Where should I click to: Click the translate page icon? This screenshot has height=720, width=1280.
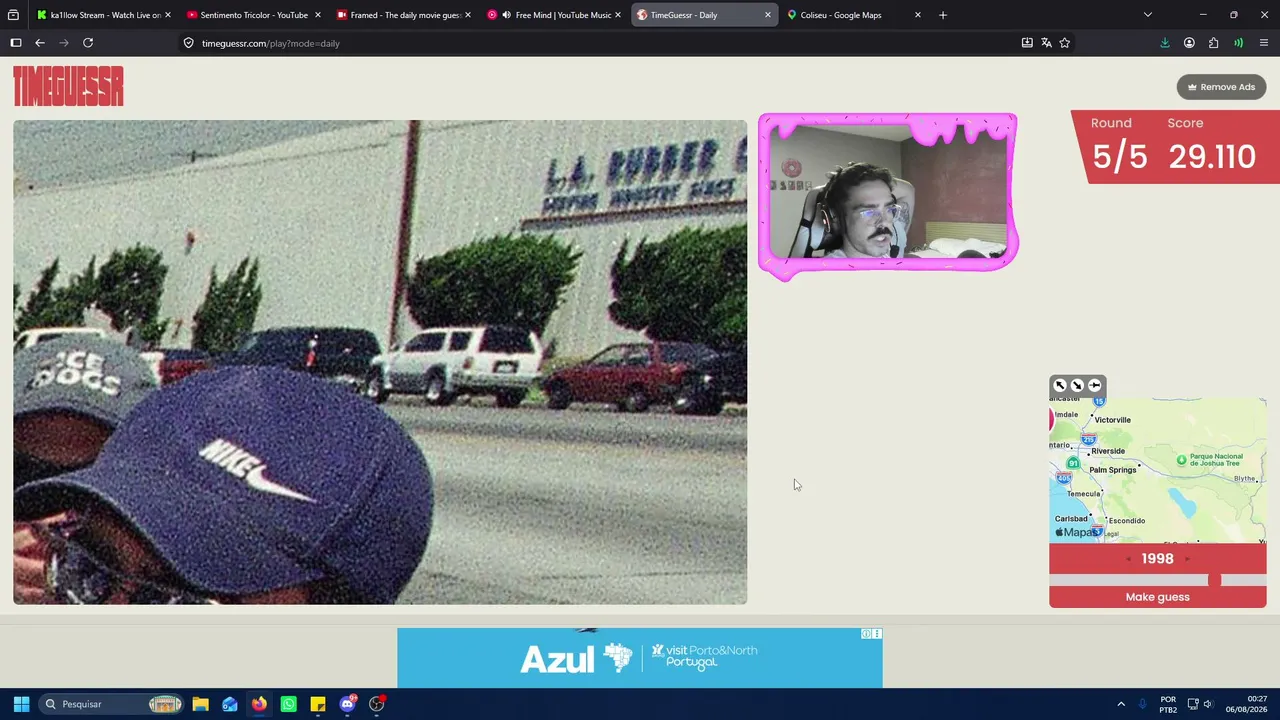(1046, 43)
